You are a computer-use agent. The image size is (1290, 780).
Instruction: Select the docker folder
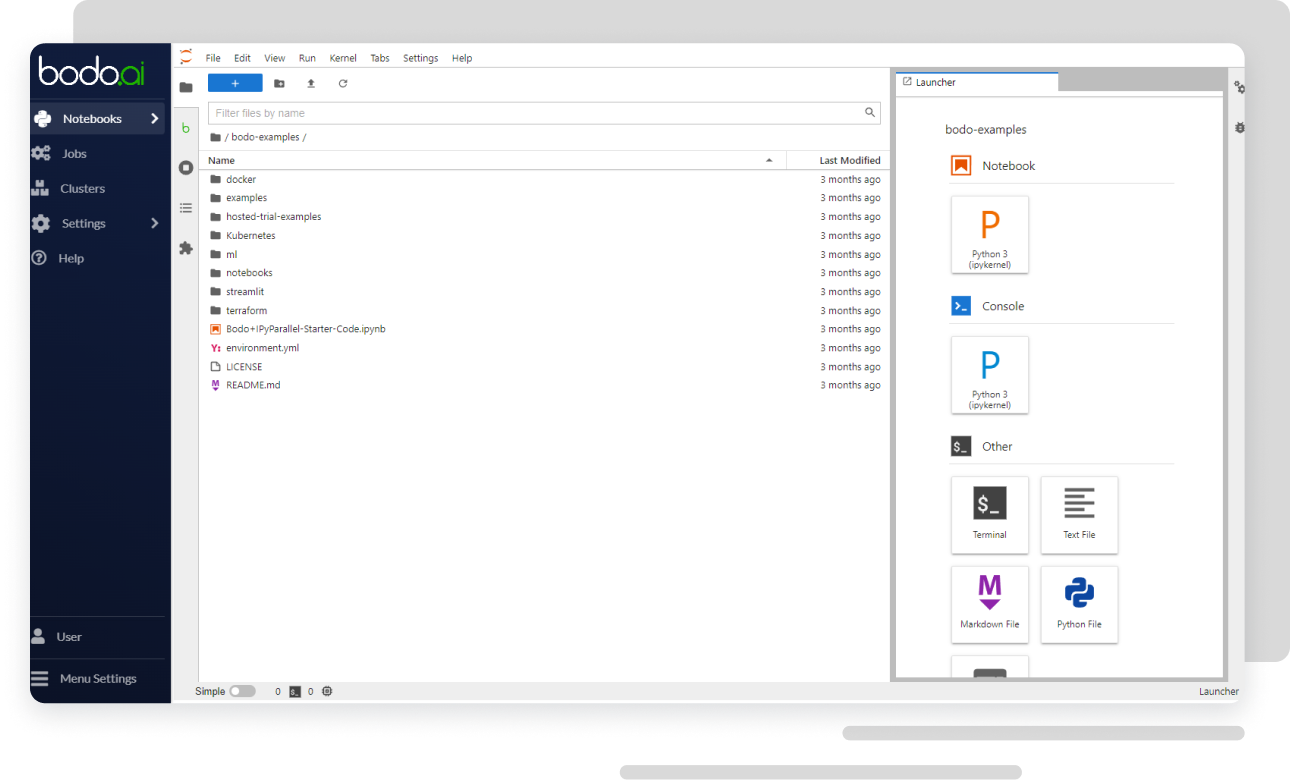pos(544,179)
